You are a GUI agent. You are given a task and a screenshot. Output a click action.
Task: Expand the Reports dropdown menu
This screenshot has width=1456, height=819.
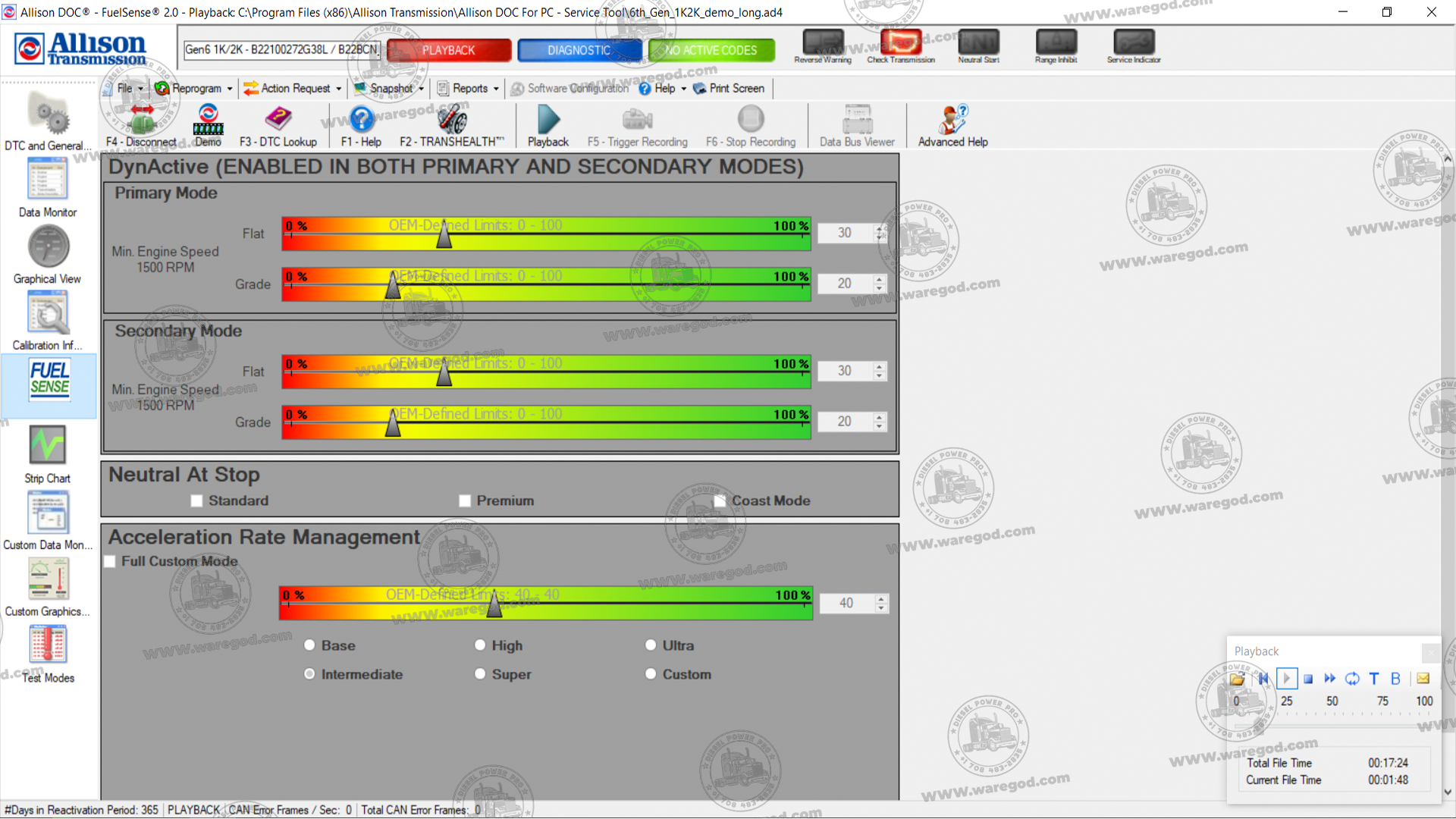(468, 89)
